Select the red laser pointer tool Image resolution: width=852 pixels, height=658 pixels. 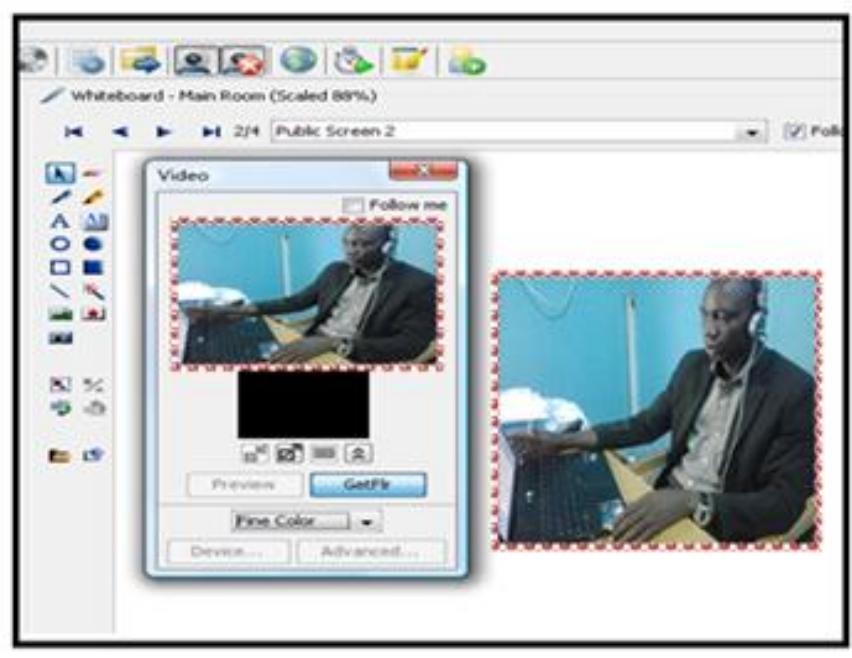(93, 173)
